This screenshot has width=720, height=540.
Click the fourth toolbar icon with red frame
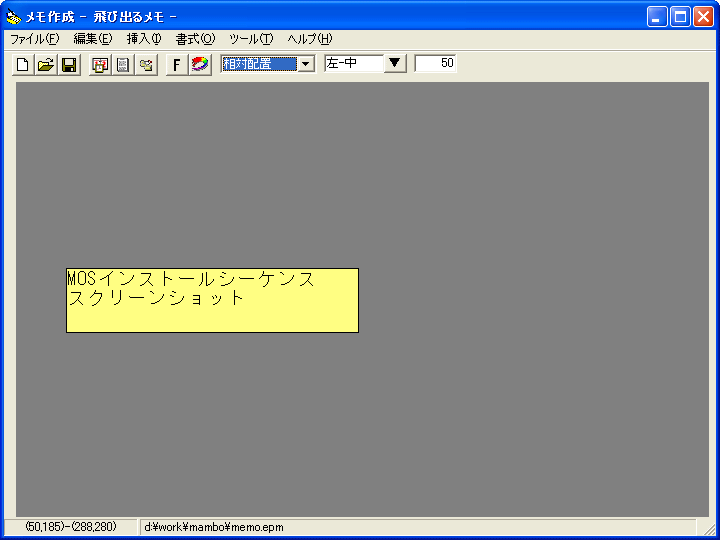(100, 65)
